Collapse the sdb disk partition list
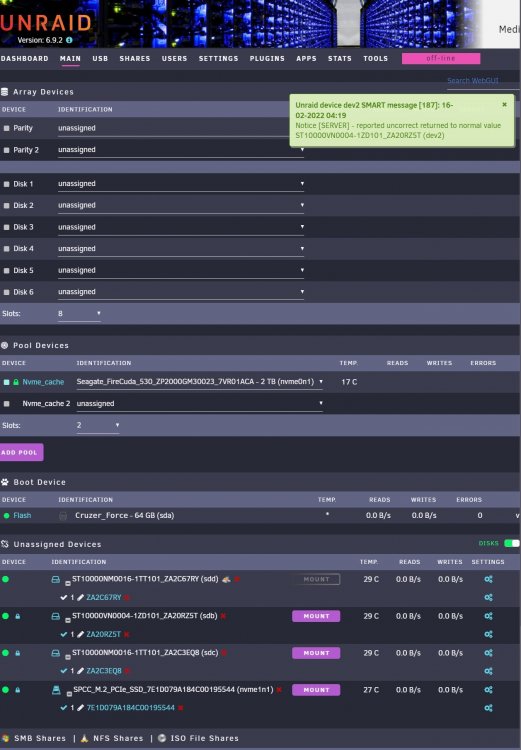The width and height of the screenshot is (521, 750). pos(68,620)
